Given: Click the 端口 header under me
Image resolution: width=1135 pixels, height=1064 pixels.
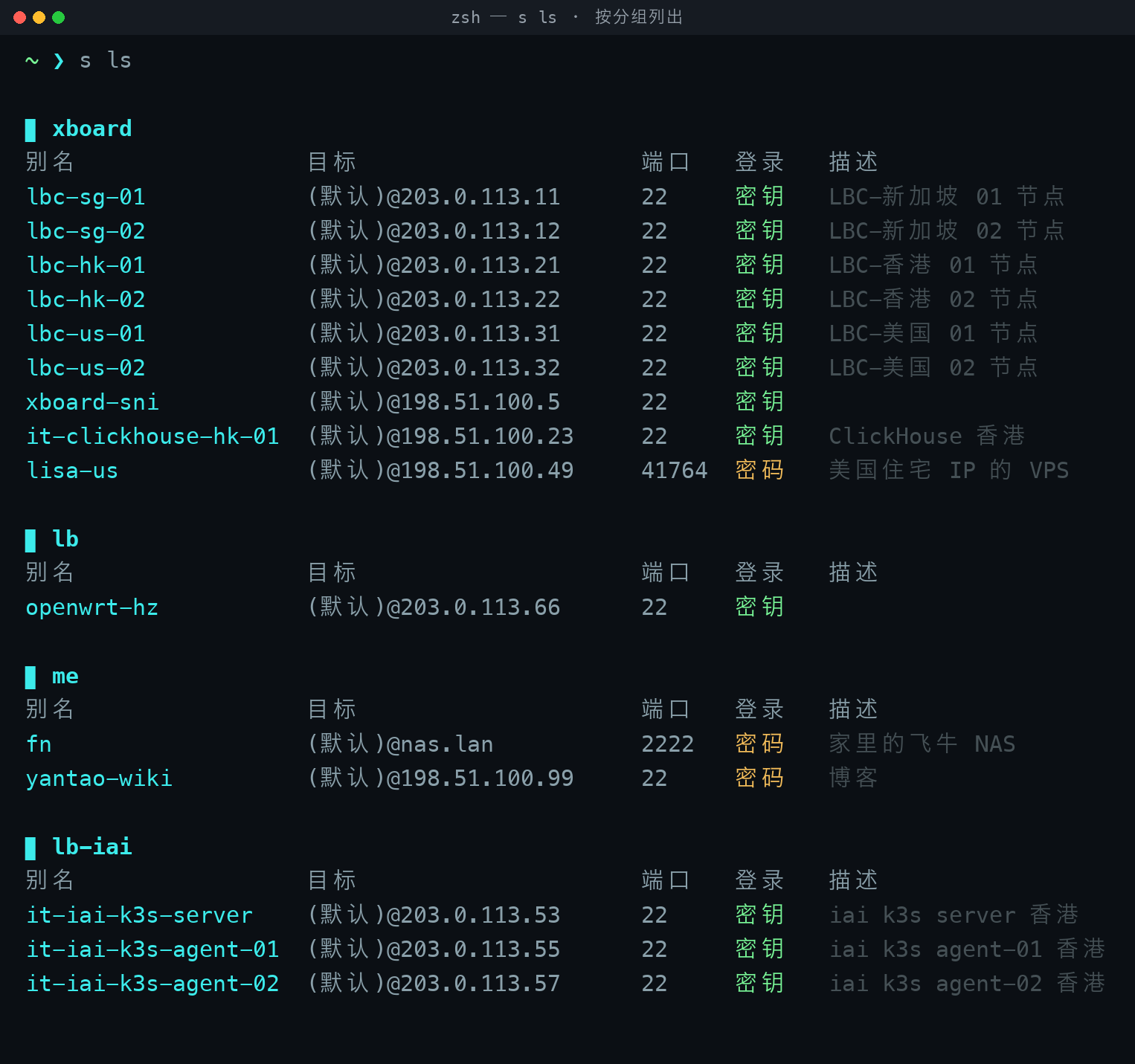Looking at the screenshot, I should click(666, 709).
